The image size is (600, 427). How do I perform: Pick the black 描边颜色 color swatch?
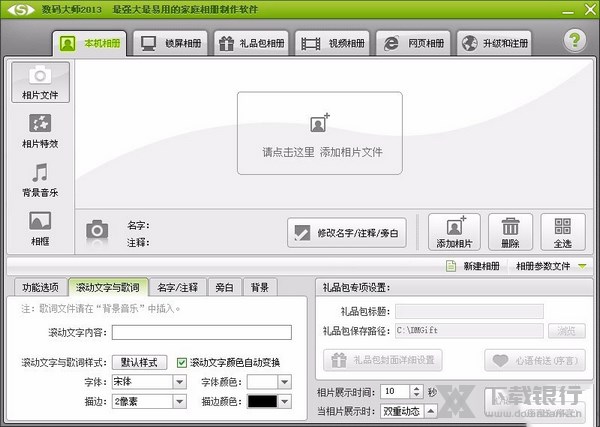tap(262, 401)
